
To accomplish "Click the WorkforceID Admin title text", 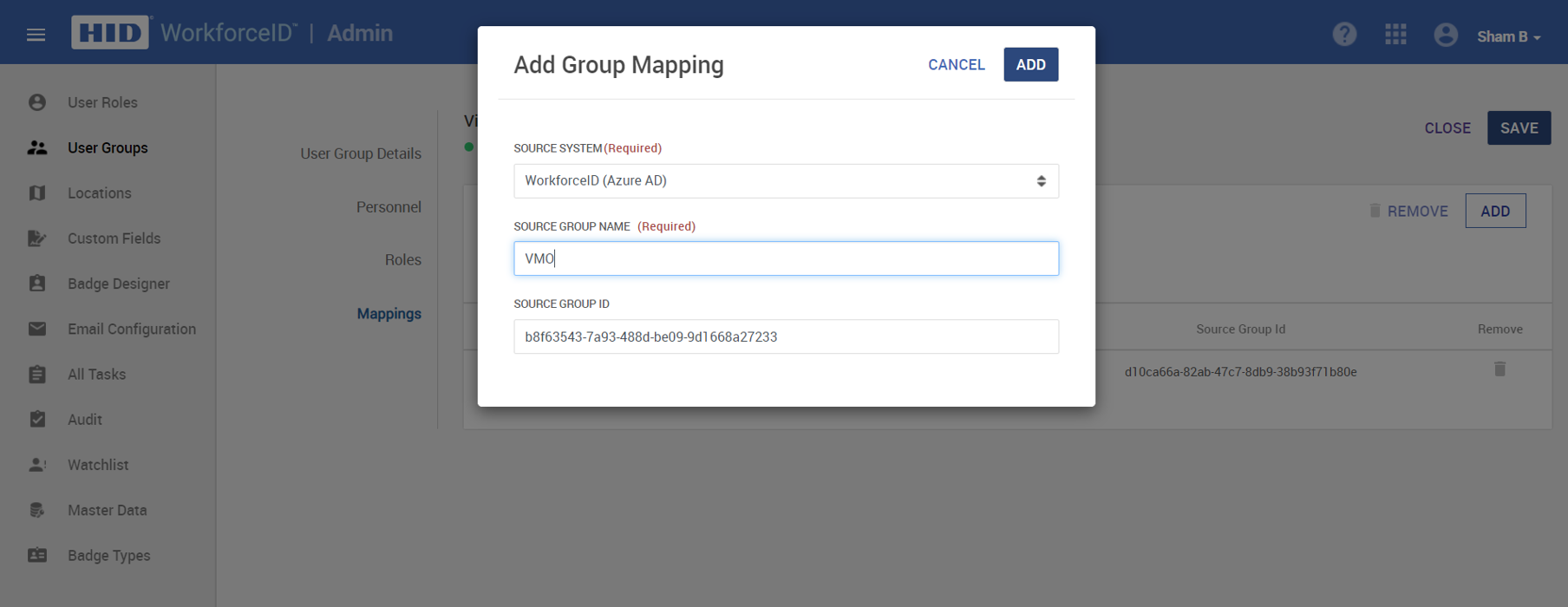I will pos(277,33).
